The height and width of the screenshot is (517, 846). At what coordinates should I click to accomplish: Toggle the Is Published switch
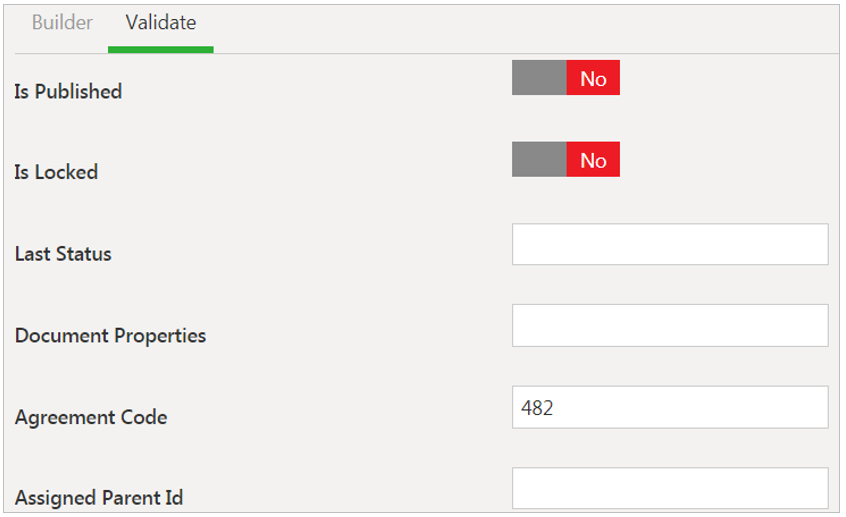point(565,78)
